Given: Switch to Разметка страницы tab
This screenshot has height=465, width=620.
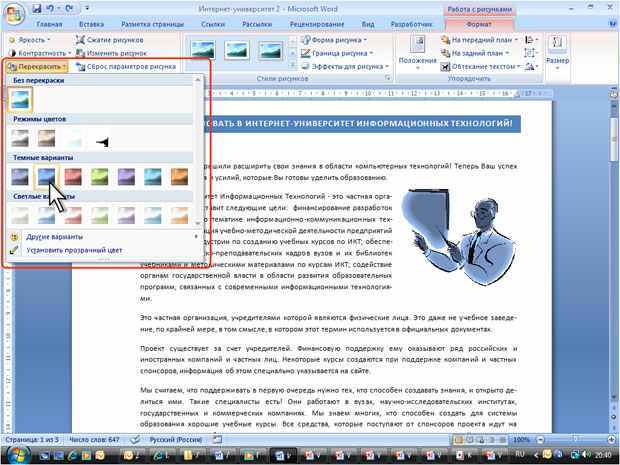Looking at the screenshot, I should point(153,24).
